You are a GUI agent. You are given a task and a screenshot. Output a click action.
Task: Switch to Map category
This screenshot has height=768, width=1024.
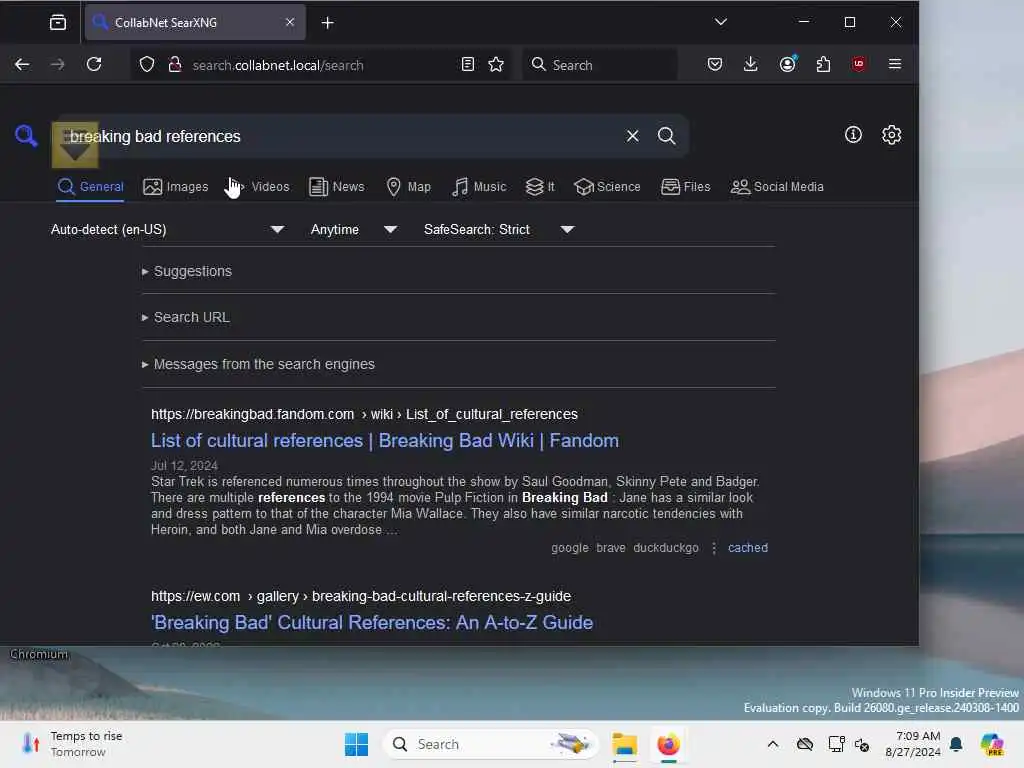409,187
